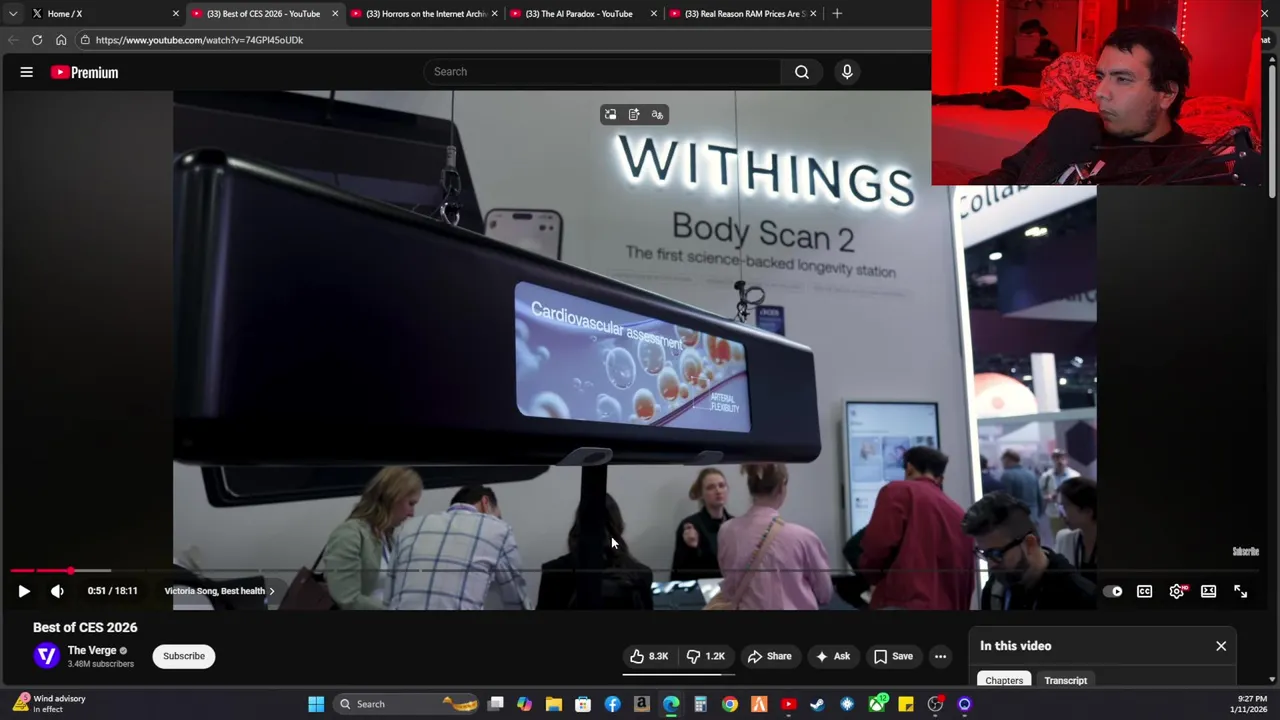The image size is (1280, 720).
Task: Go to YouTube Premium home logo
Action: (85, 72)
